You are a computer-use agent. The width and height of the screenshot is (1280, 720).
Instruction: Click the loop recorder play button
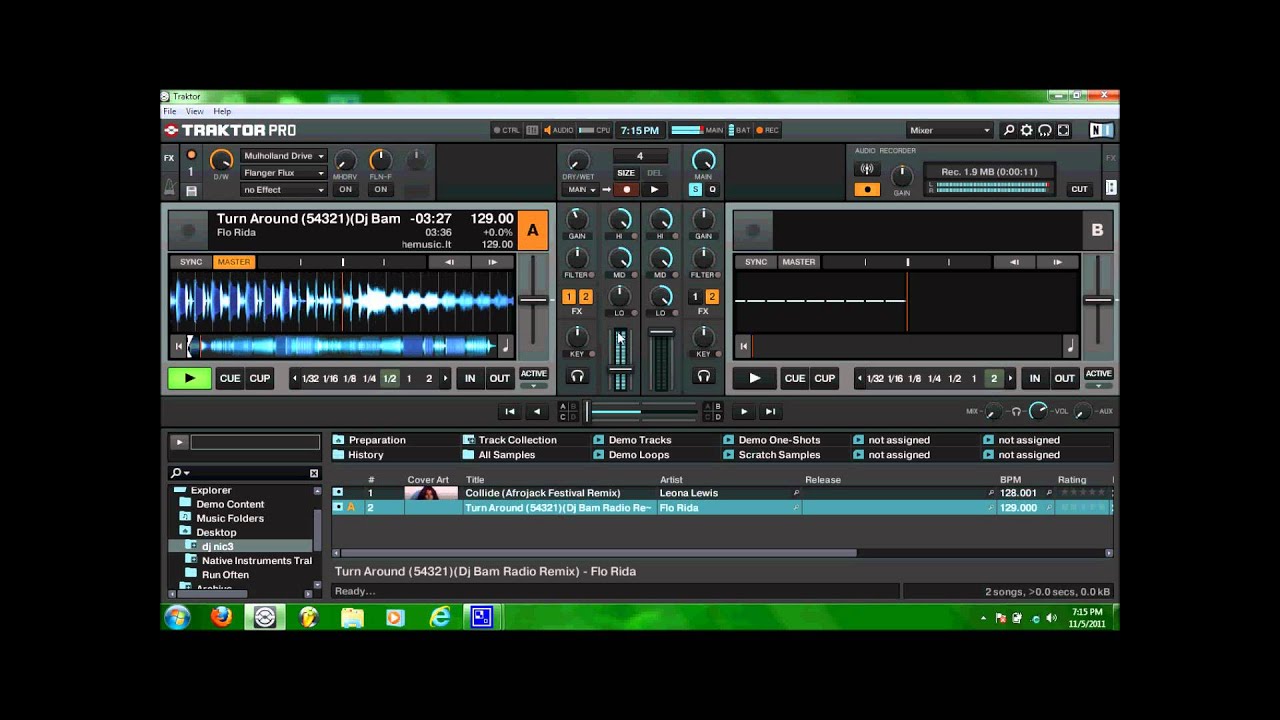[654, 189]
